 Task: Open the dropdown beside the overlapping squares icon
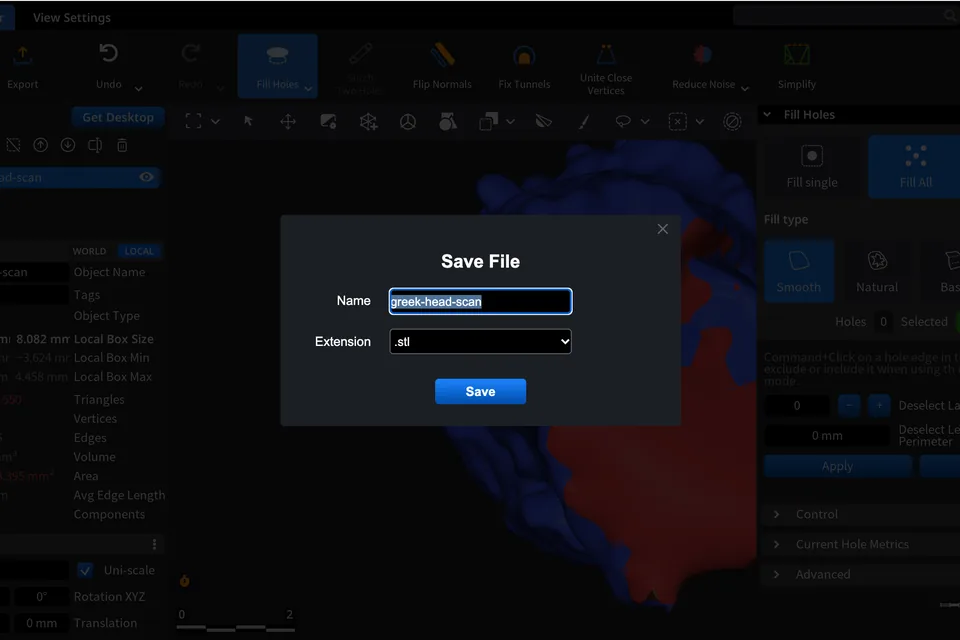coord(510,121)
